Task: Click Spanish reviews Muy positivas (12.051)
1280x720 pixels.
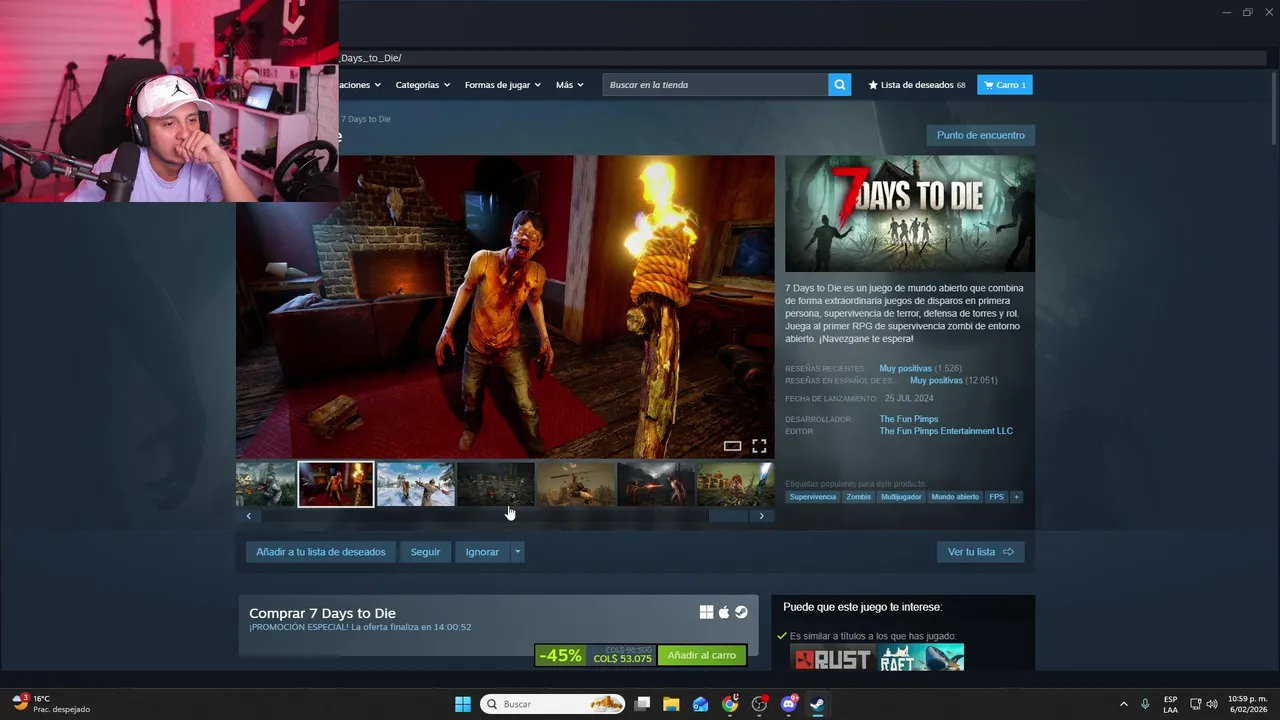Action: pos(953,381)
